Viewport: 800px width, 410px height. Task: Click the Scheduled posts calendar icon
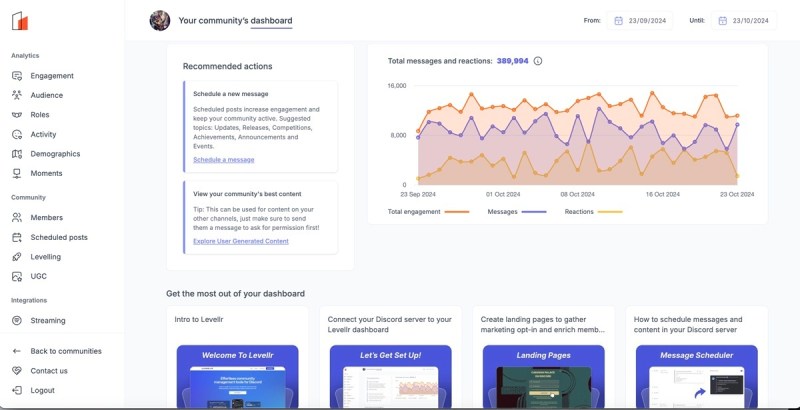pyautogui.click(x=17, y=237)
